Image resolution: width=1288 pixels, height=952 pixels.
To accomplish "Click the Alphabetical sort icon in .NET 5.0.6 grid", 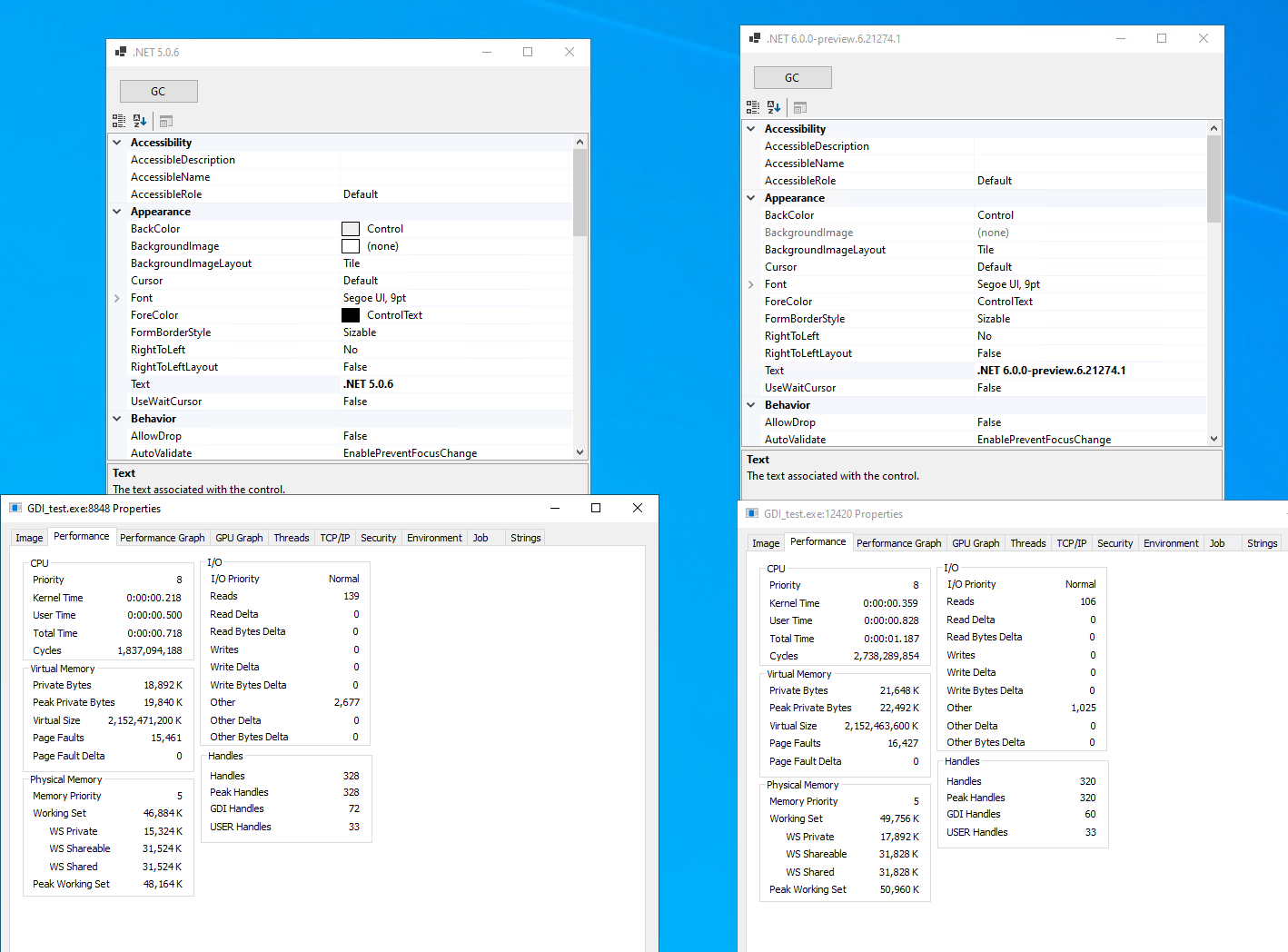I will coord(138,120).
